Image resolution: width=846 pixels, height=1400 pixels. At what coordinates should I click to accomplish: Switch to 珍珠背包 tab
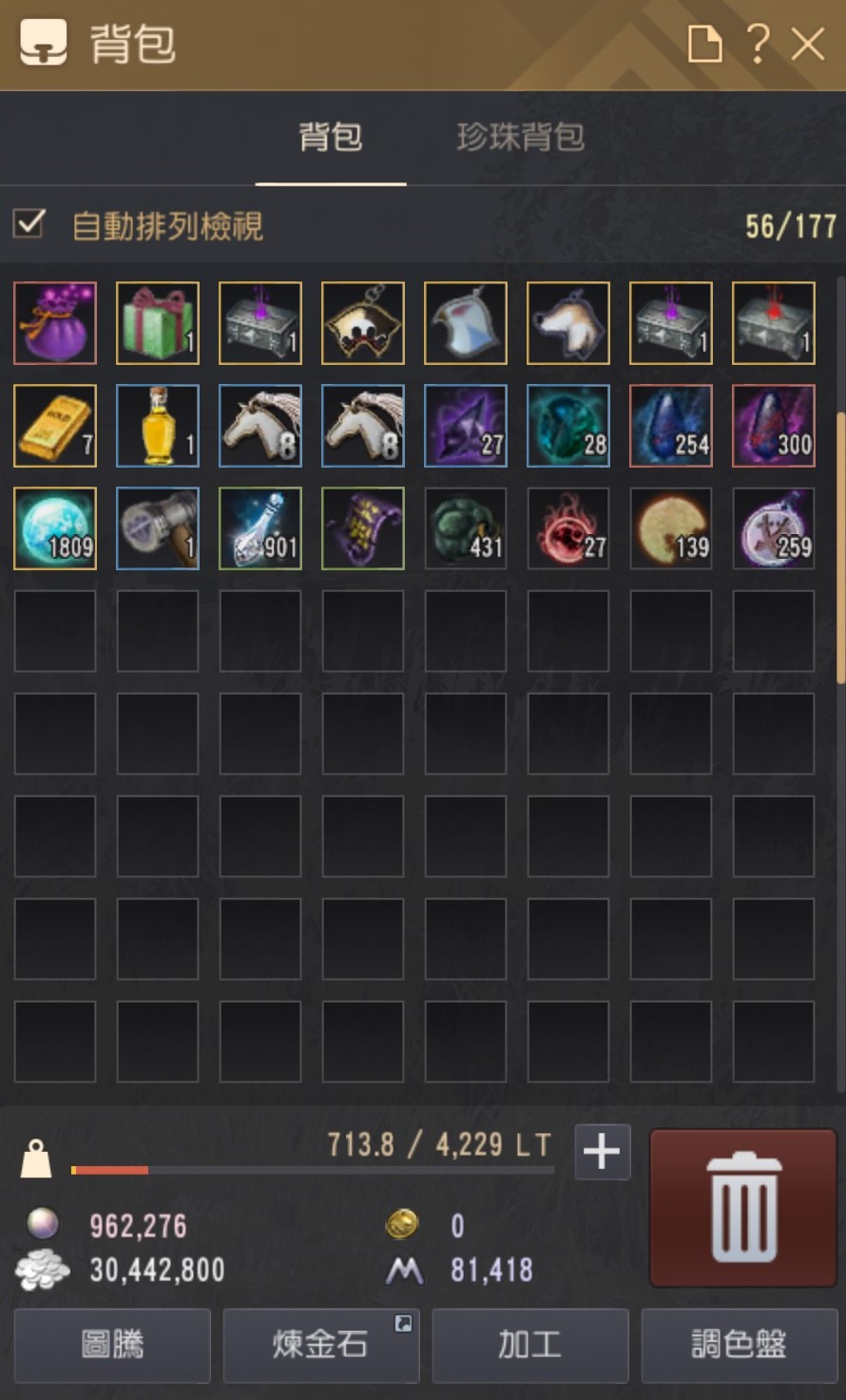coord(520,138)
